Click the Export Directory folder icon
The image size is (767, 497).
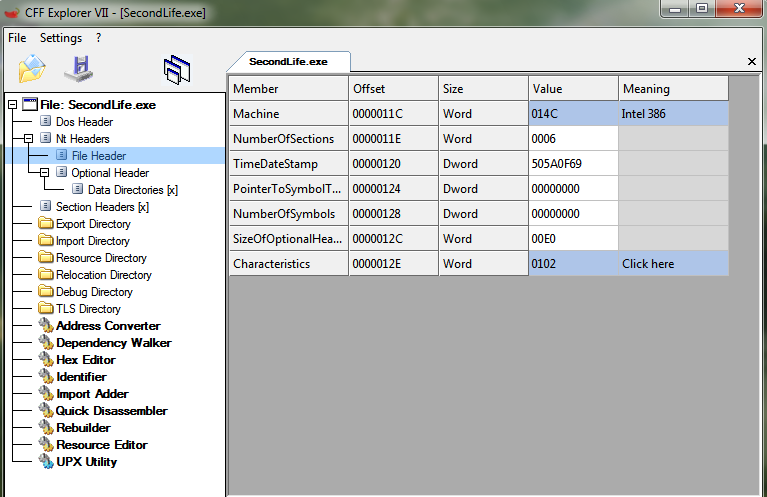46,223
